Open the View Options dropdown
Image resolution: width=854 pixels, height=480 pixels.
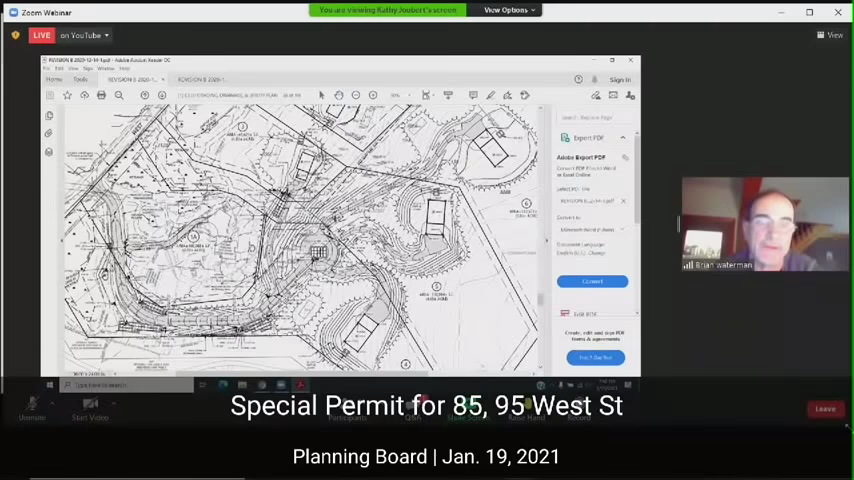click(x=510, y=10)
